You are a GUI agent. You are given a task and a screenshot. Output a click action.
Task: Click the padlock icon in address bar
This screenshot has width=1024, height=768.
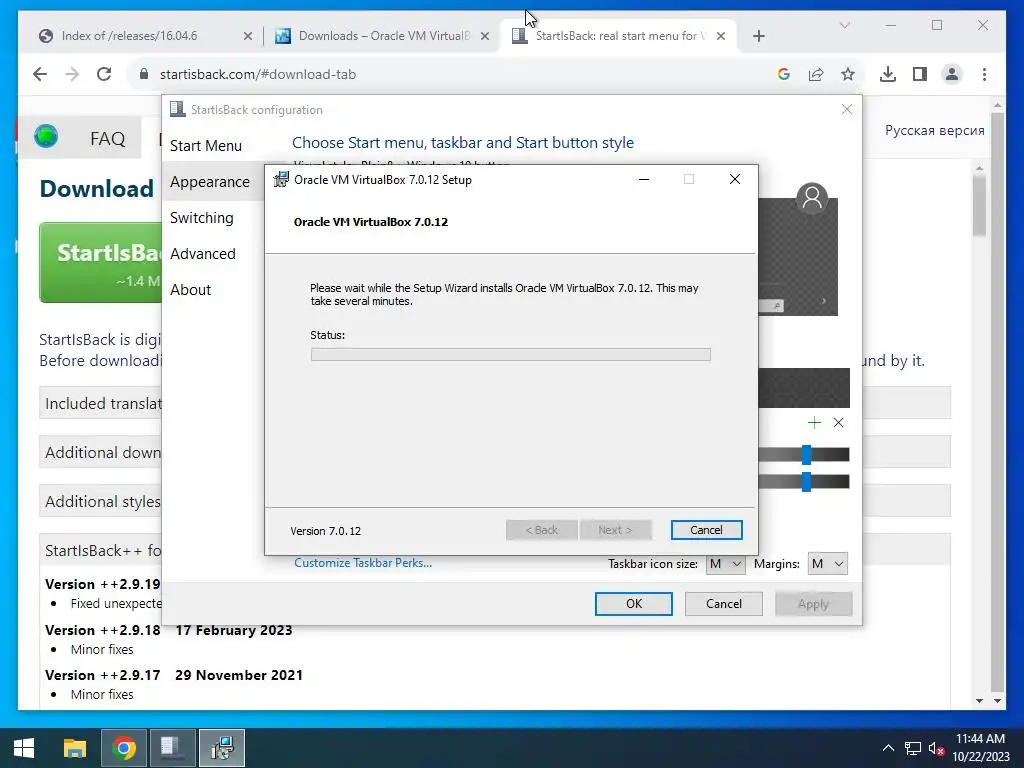point(144,74)
